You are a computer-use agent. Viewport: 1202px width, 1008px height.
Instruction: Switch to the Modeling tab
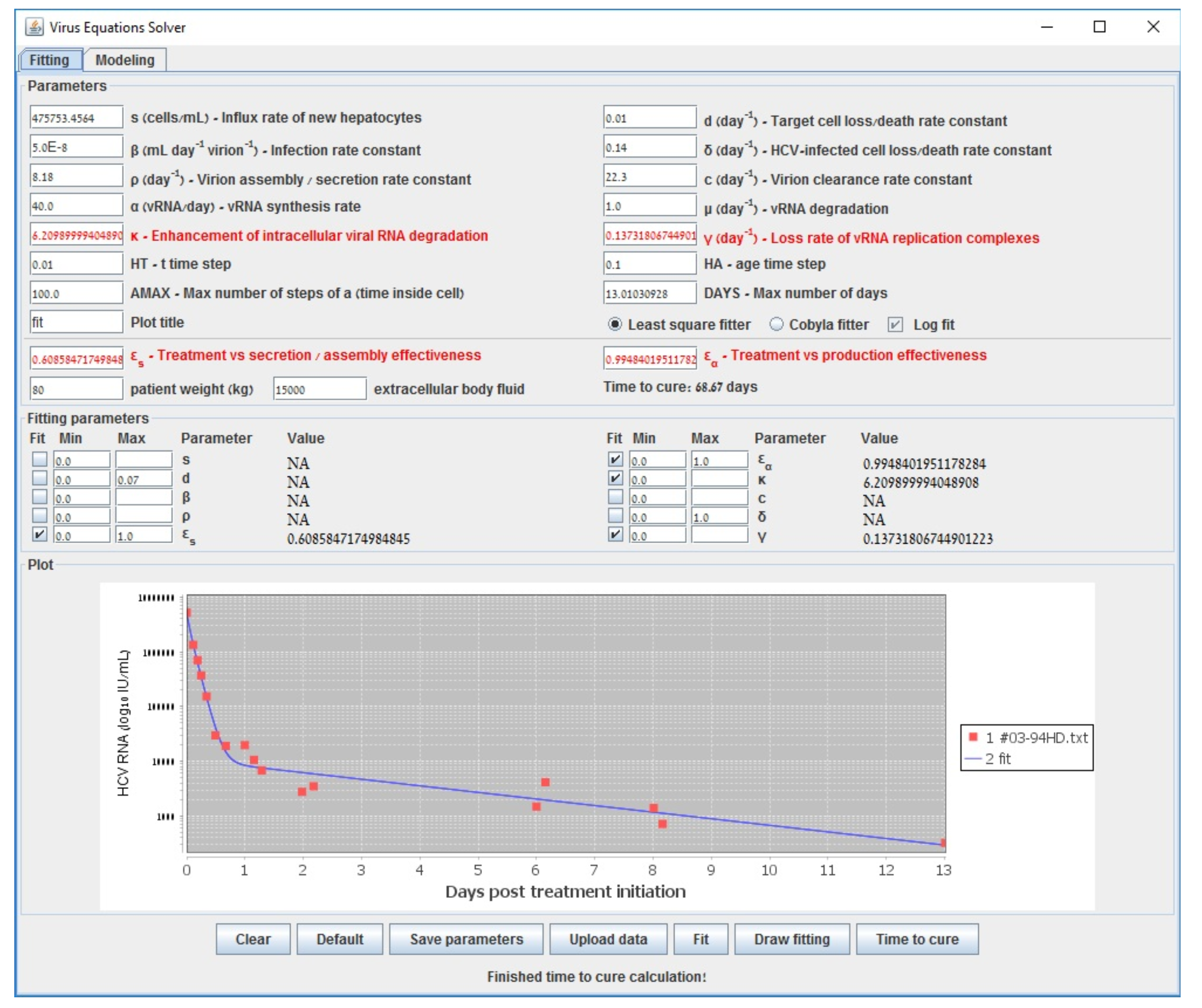(125, 60)
